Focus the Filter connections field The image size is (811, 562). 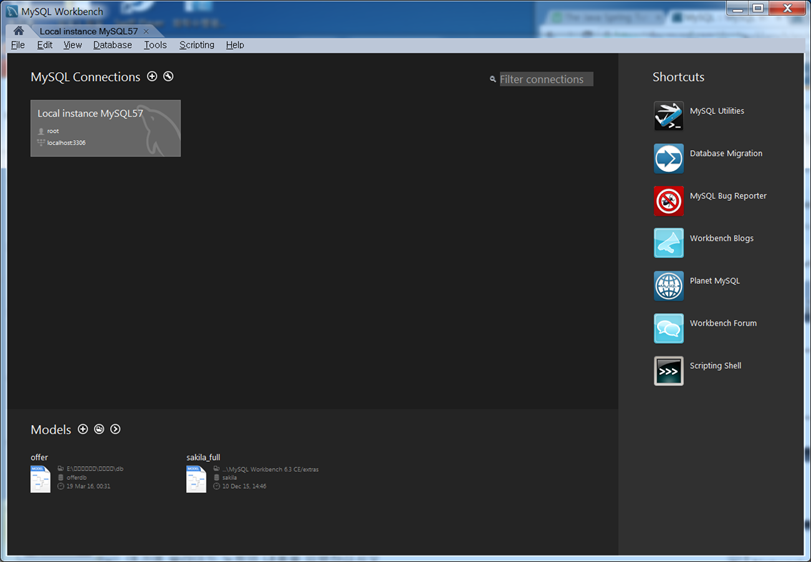[546, 79]
